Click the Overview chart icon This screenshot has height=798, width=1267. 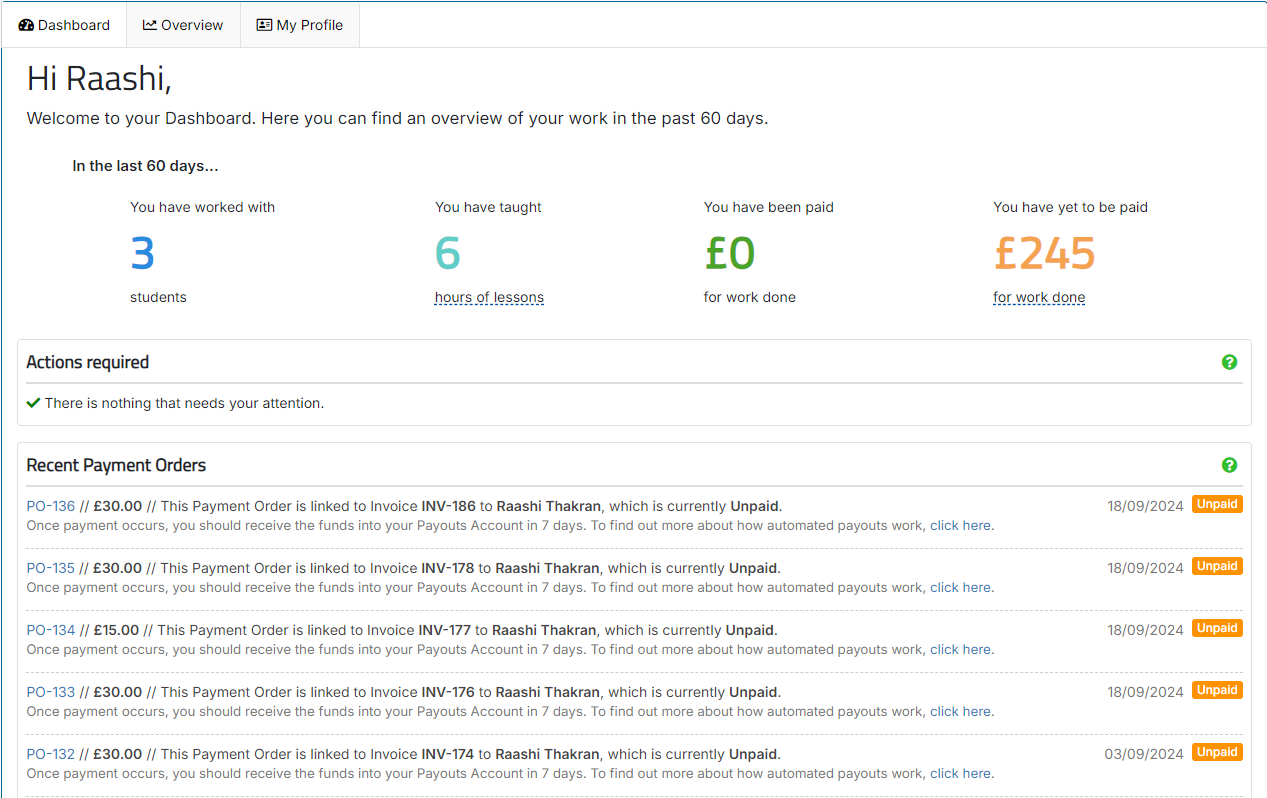tap(150, 24)
